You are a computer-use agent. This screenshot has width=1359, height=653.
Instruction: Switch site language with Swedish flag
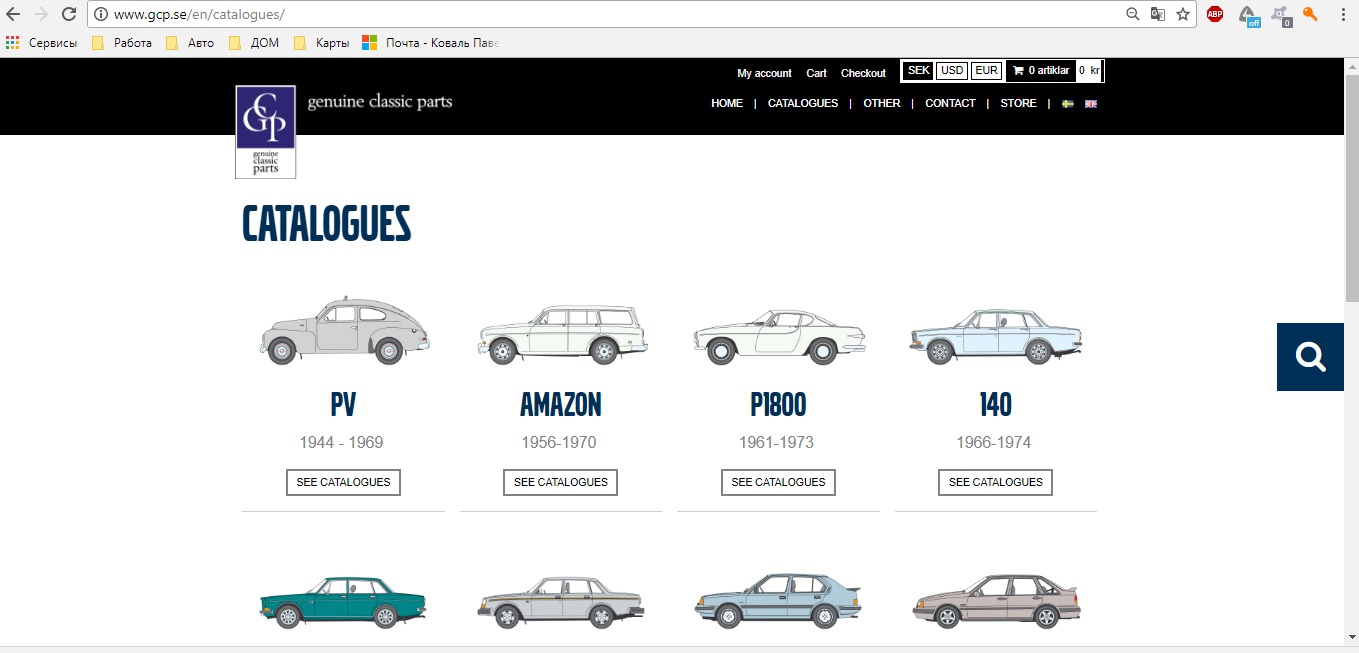[x=1067, y=104]
